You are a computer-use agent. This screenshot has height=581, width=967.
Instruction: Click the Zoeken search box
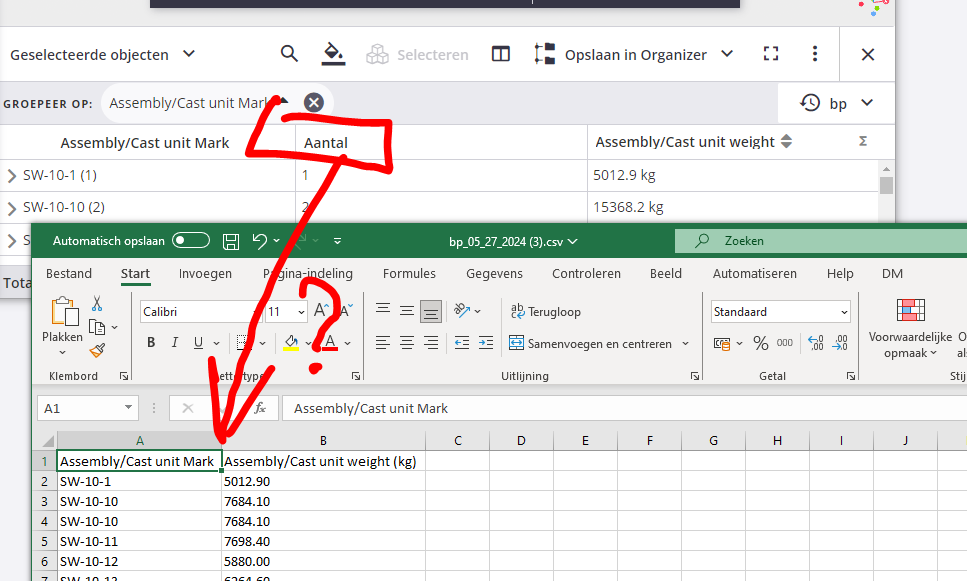(820, 241)
